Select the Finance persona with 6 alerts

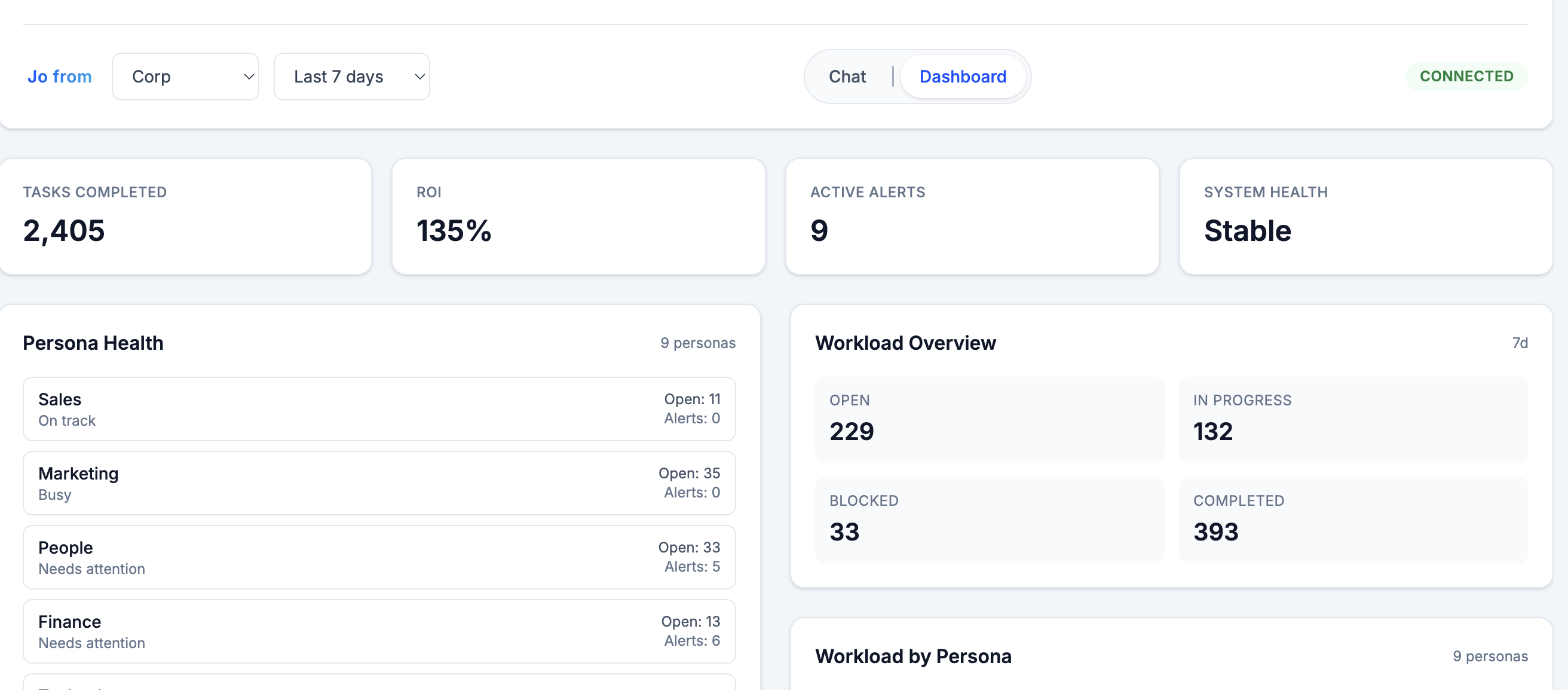click(x=379, y=631)
